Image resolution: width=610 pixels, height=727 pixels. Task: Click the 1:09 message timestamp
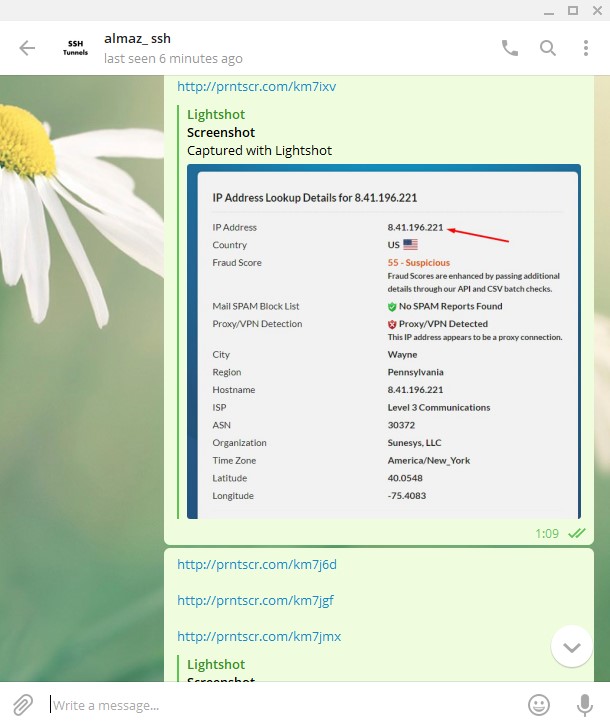[547, 534]
